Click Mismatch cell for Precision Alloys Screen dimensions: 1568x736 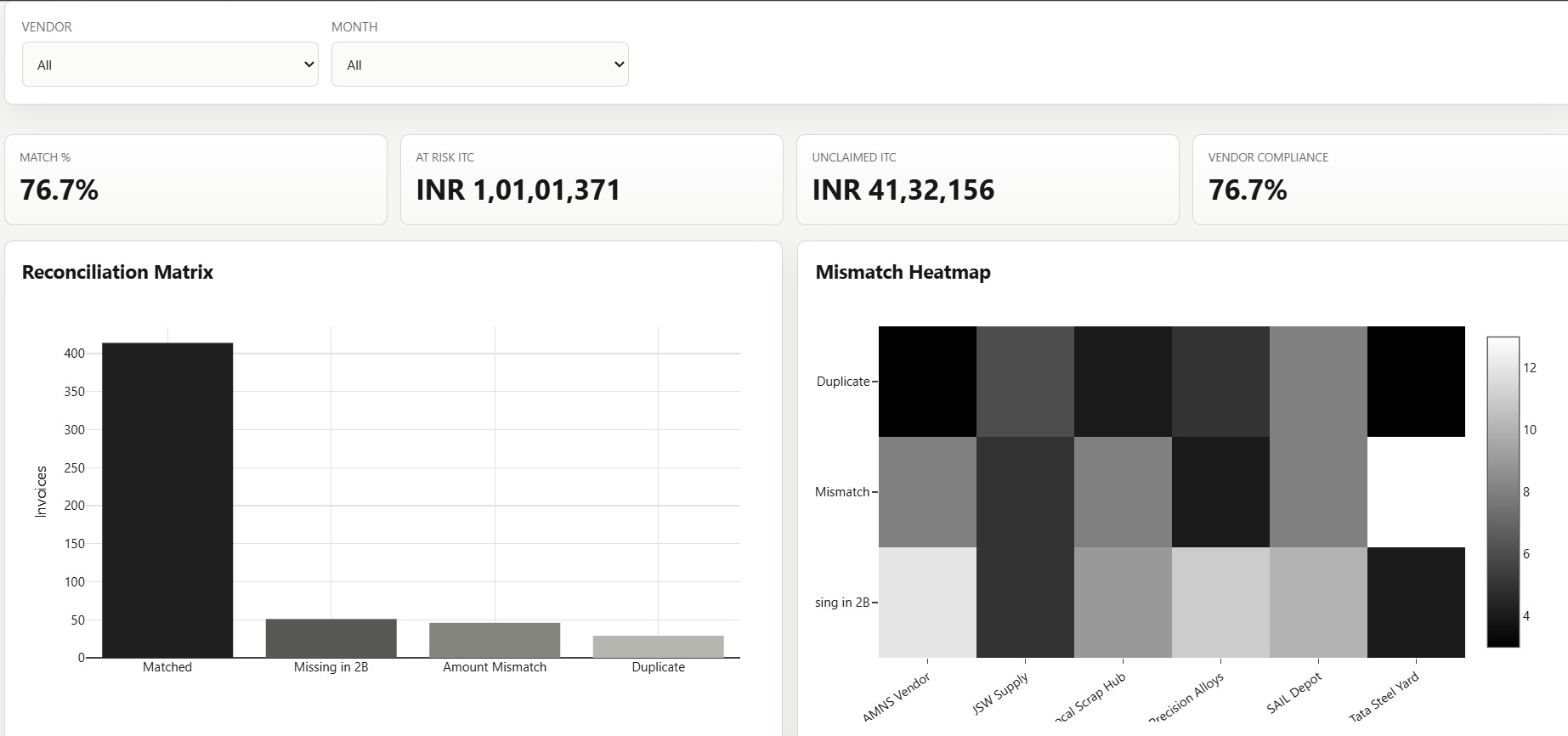tap(1220, 492)
